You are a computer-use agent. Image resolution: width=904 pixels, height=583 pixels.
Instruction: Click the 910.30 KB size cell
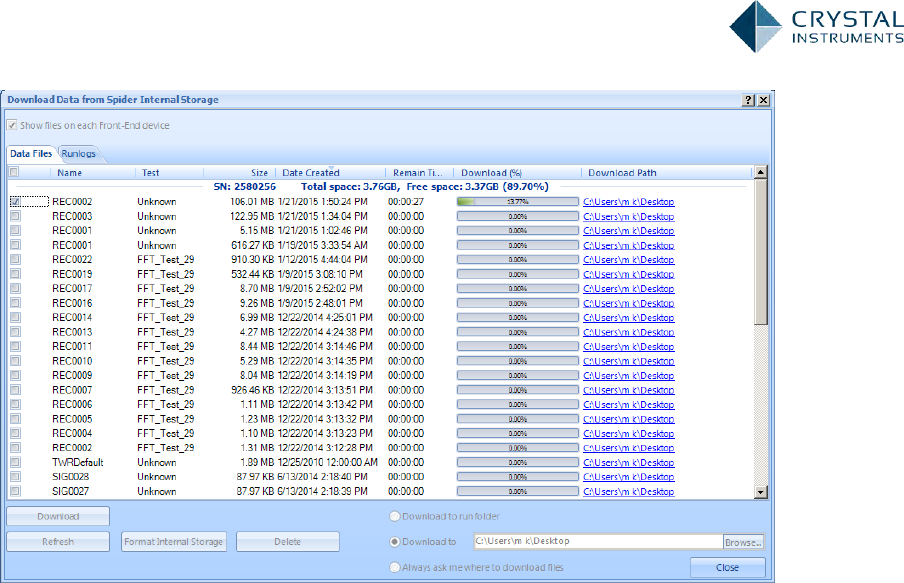point(253,259)
